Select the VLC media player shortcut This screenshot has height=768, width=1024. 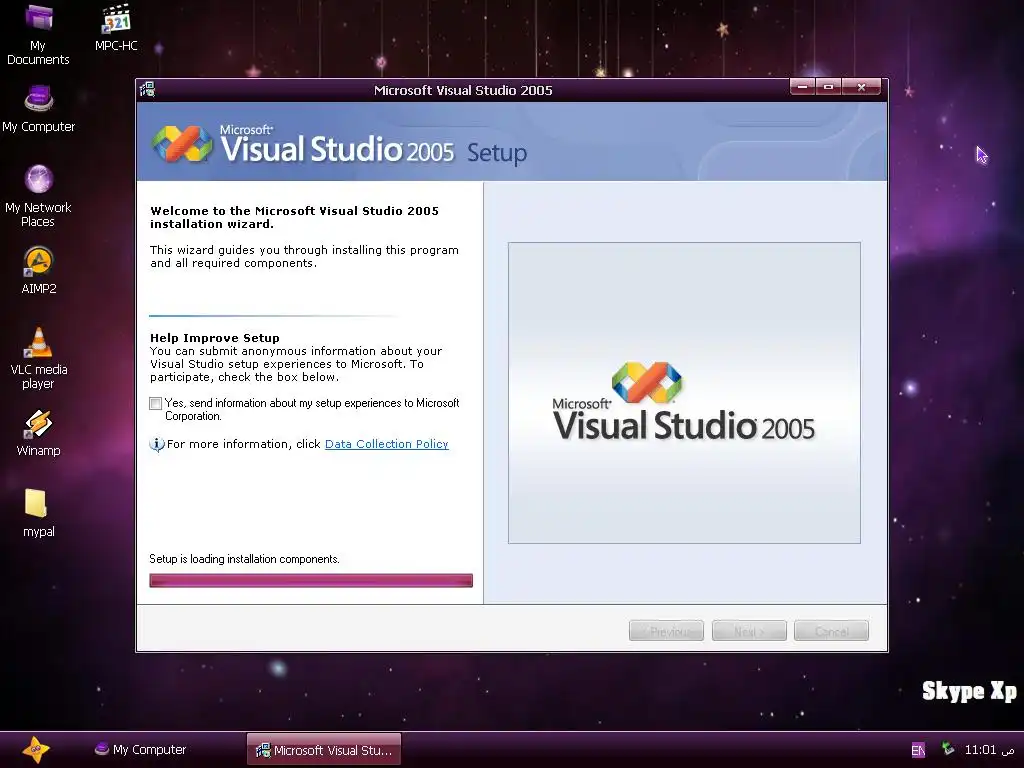(x=39, y=358)
